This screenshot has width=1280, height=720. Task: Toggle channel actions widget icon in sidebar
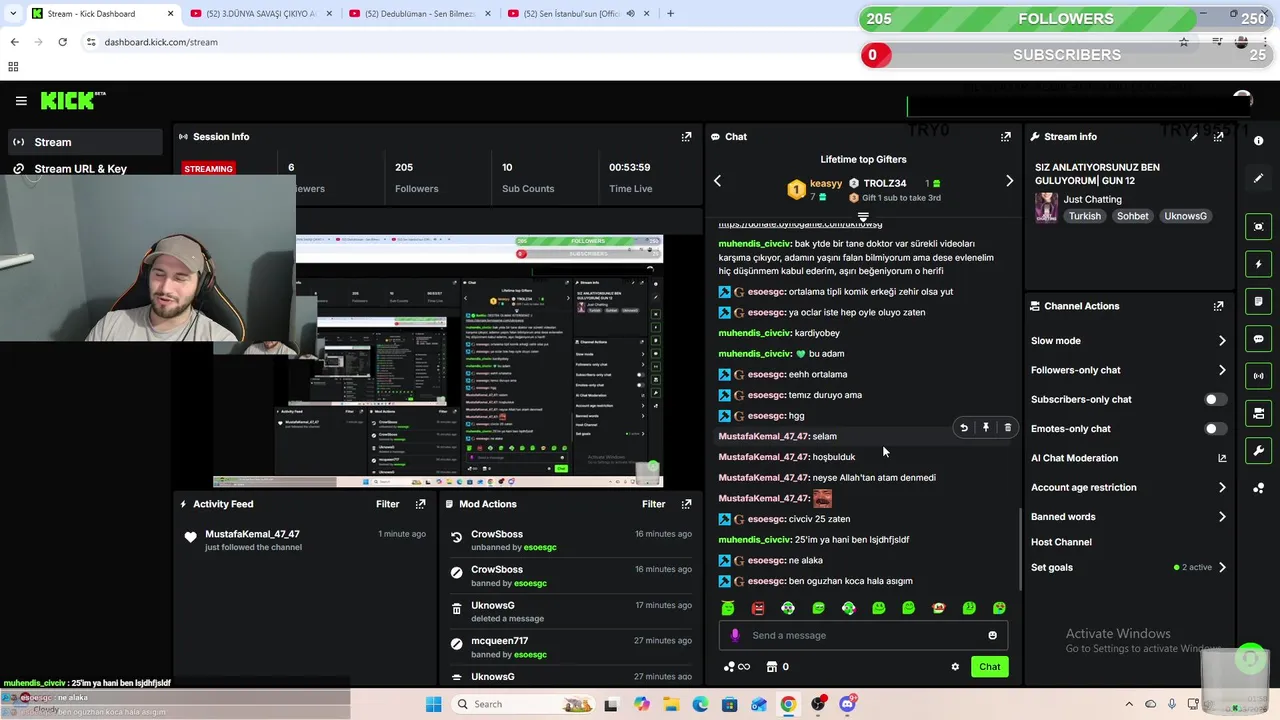coord(1258,413)
